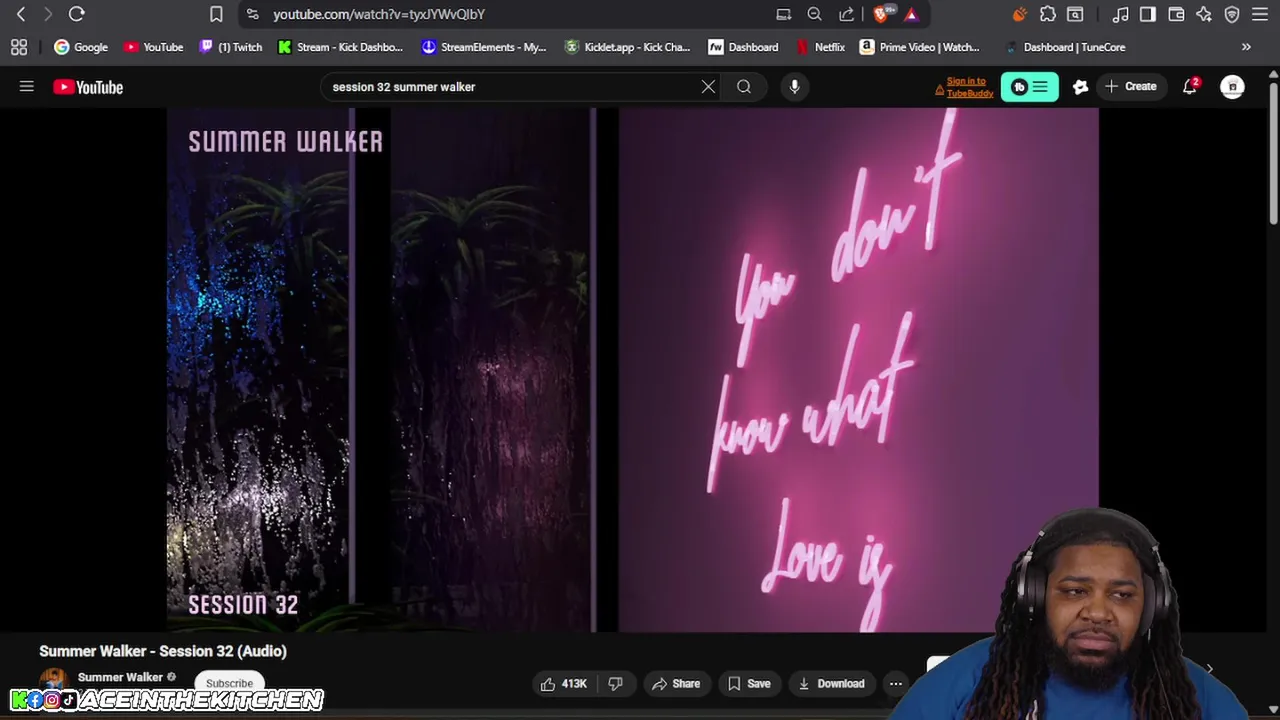The height and width of the screenshot is (720, 1280).
Task: Open YouTube notifications bell
Action: 1190,87
